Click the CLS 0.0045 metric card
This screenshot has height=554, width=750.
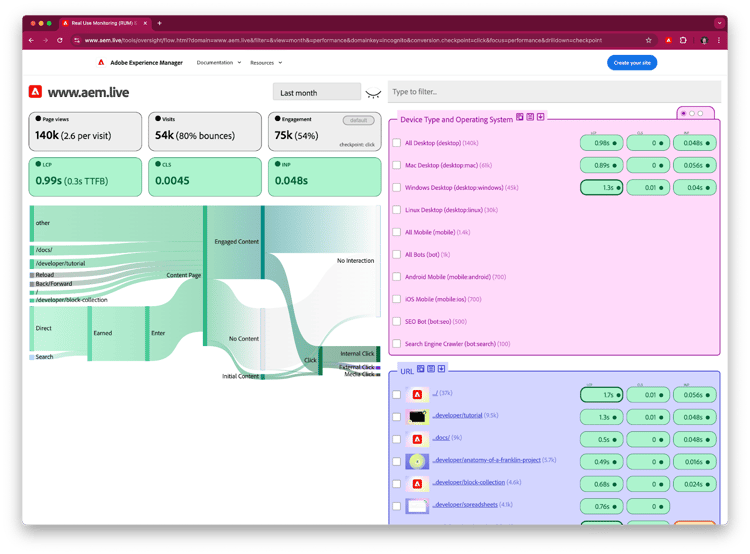coord(205,177)
